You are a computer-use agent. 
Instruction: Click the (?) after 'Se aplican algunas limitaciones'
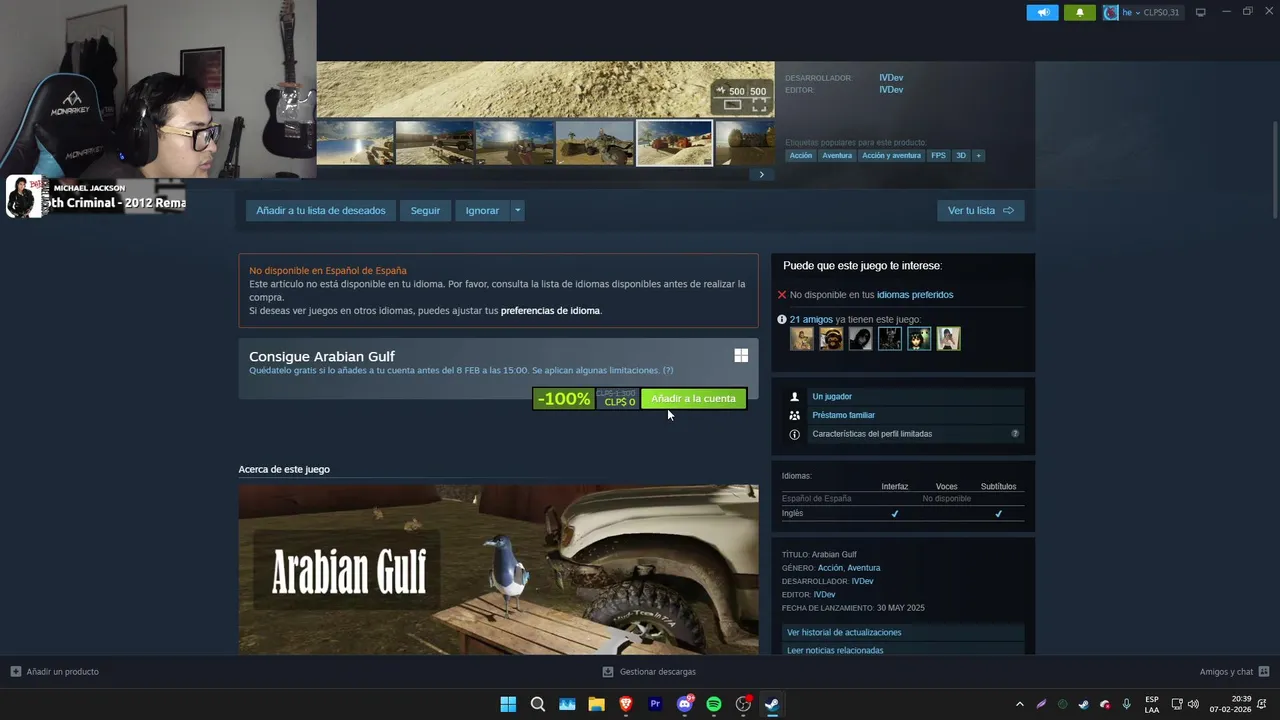click(x=668, y=370)
